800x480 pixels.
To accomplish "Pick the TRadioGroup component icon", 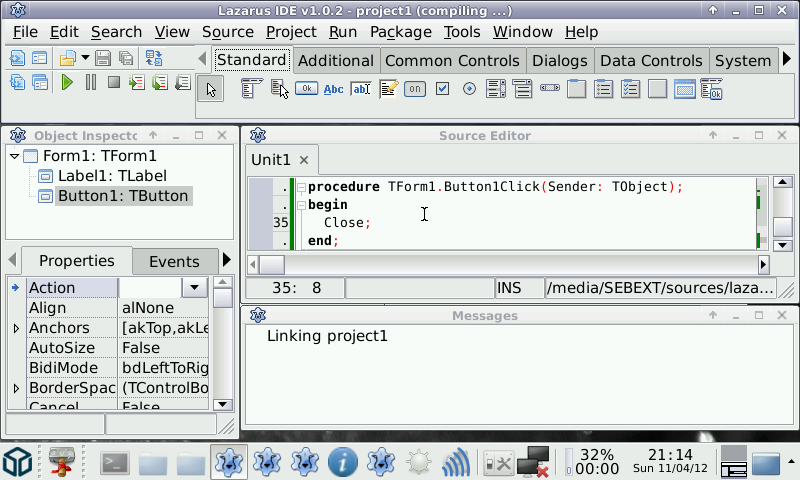I will (x=604, y=89).
